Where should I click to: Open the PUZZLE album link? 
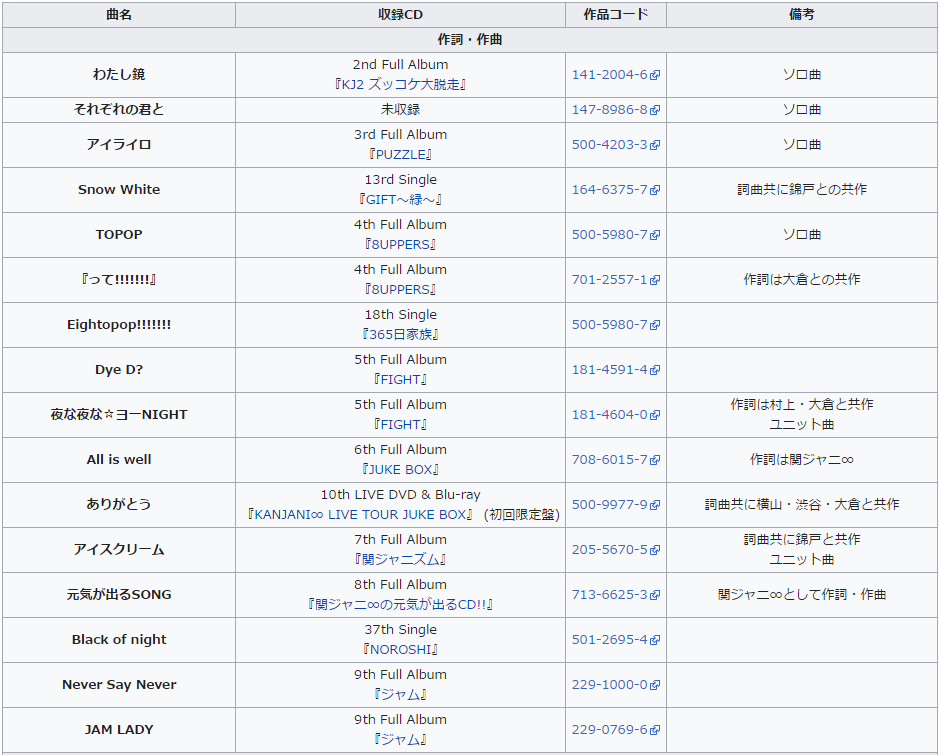(400, 154)
